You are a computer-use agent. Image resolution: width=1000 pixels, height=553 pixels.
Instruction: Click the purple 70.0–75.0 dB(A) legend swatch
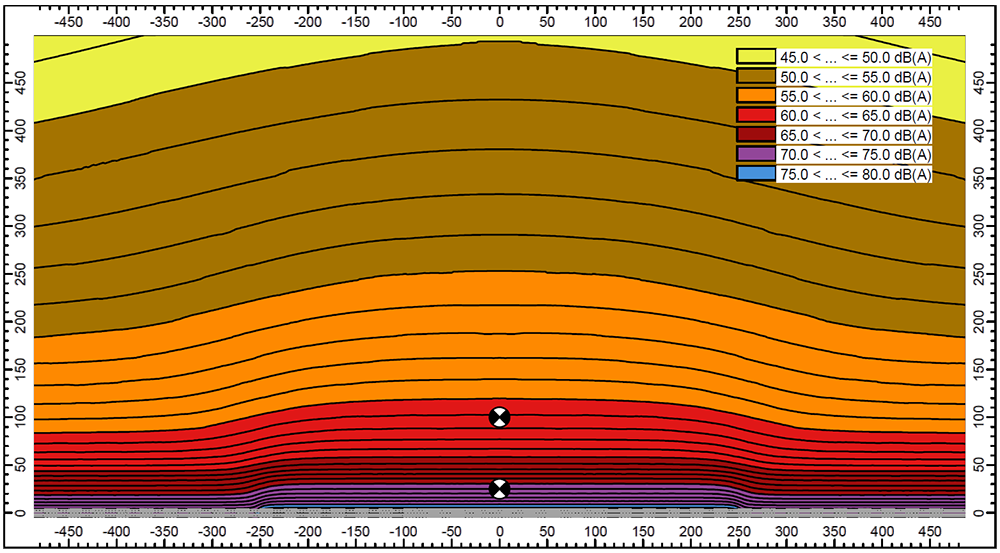pyautogui.click(x=756, y=154)
